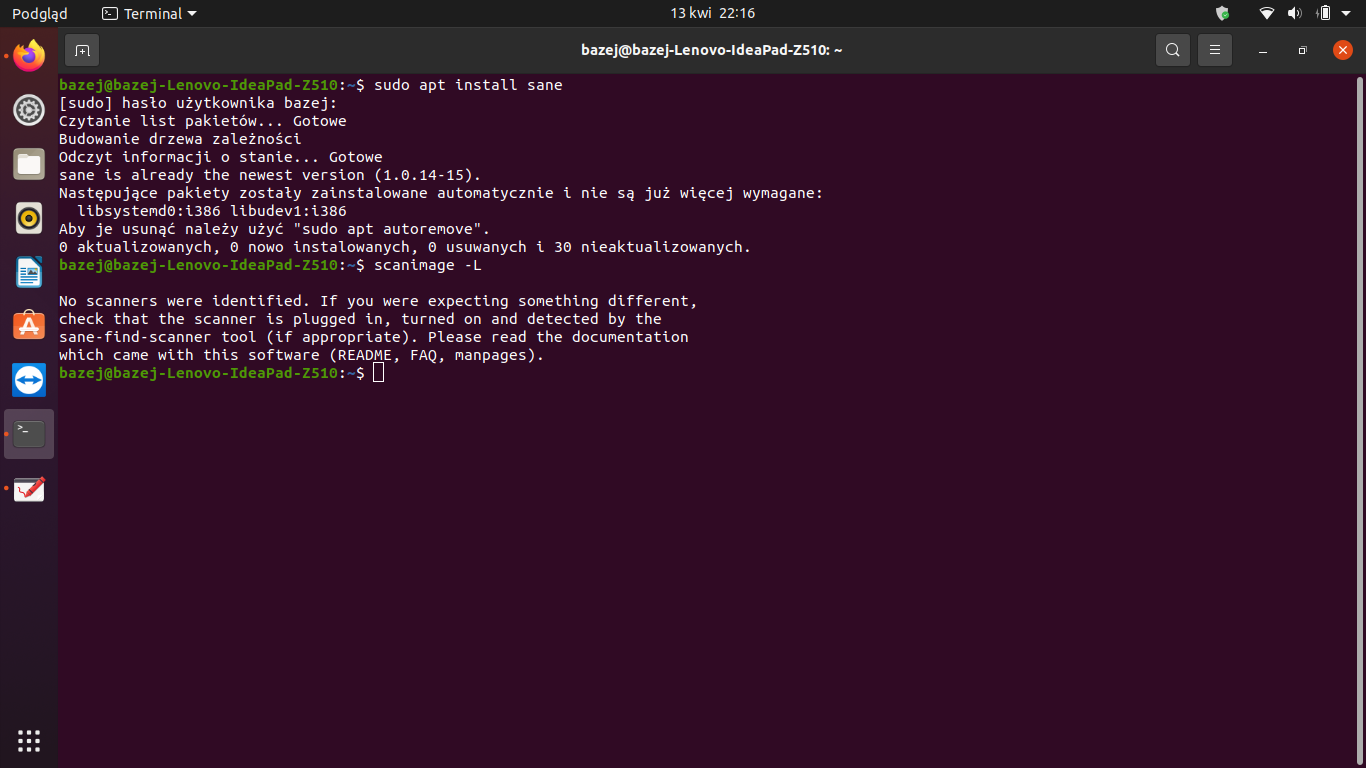Open Ubuntu Software store icon
The image size is (1366, 768).
click(x=29, y=326)
